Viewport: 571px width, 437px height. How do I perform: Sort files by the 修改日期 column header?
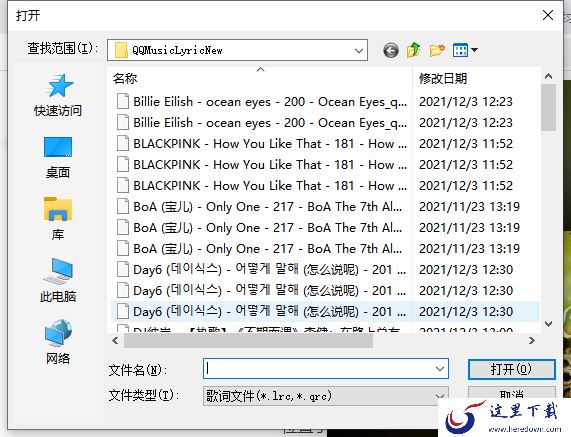pos(476,78)
